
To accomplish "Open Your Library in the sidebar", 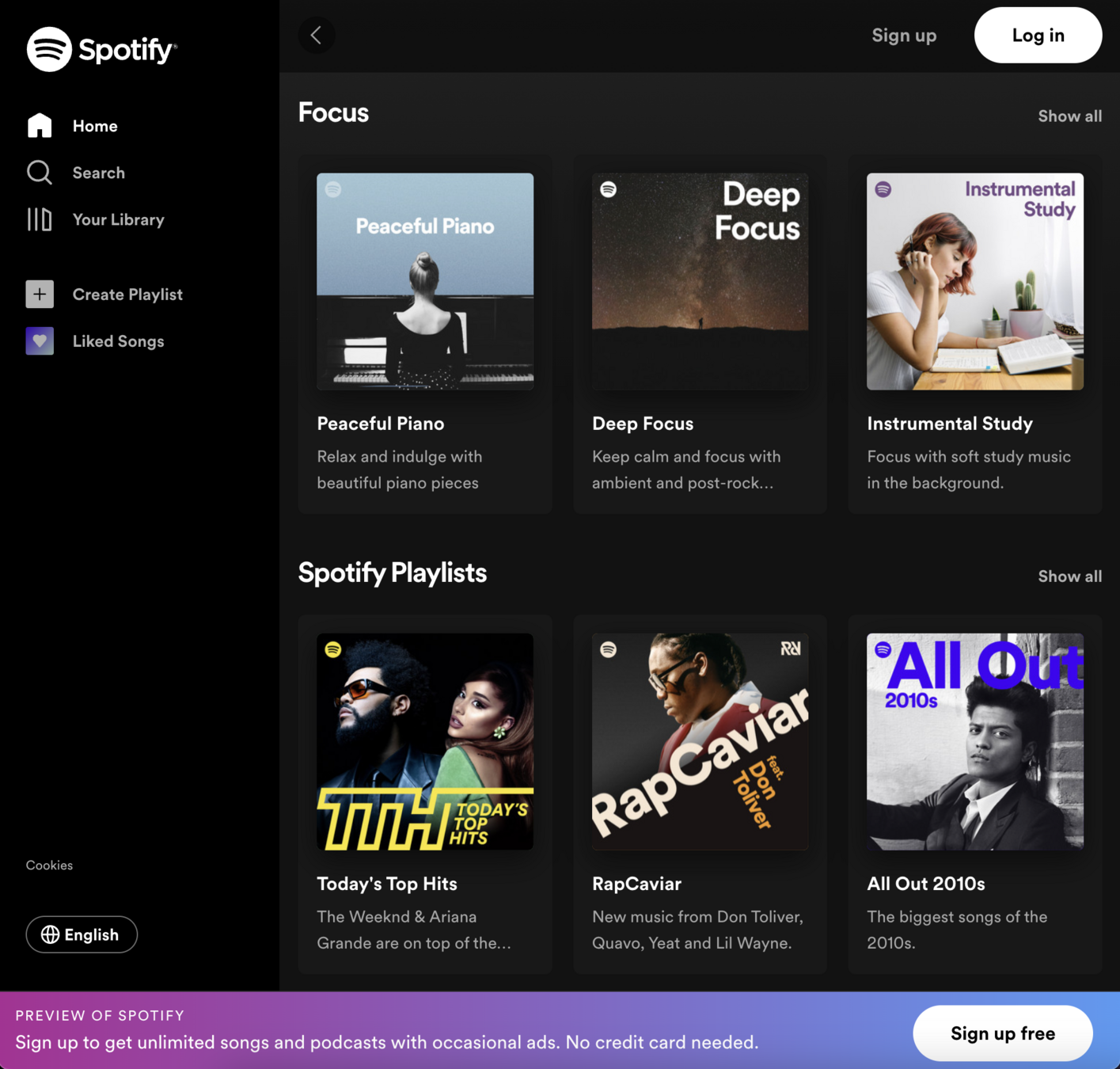I will click(119, 219).
